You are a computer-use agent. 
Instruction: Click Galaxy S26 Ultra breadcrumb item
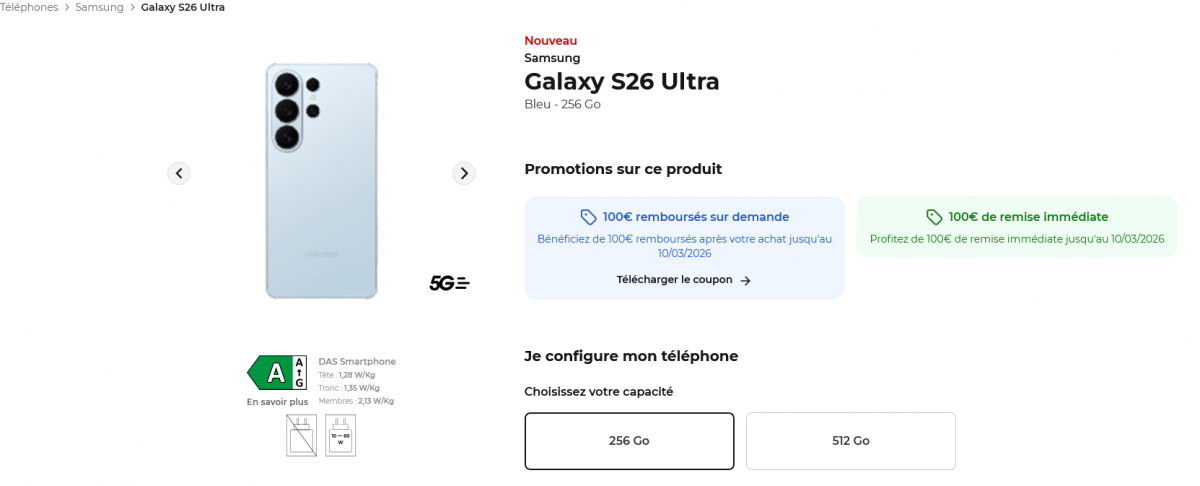[182, 7]
